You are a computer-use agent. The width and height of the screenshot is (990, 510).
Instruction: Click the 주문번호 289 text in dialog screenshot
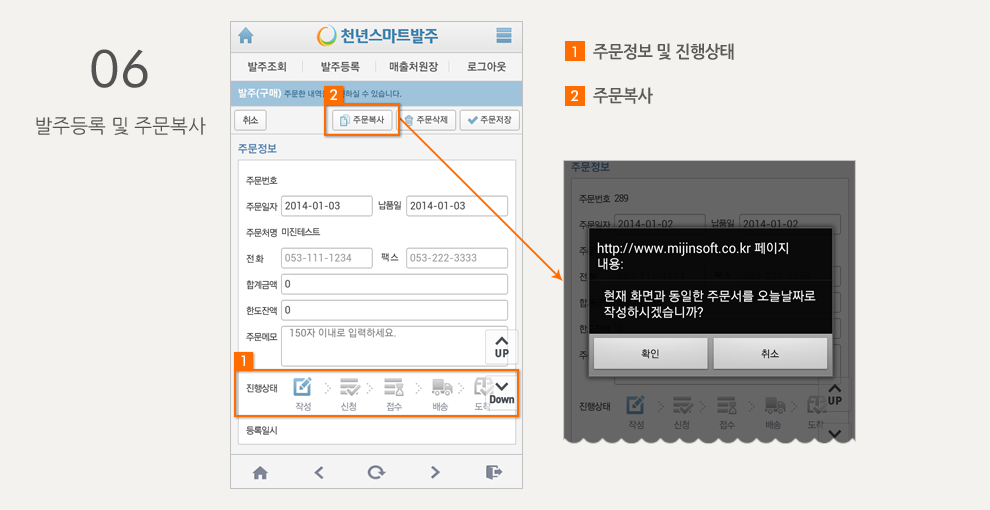point(604,198)
